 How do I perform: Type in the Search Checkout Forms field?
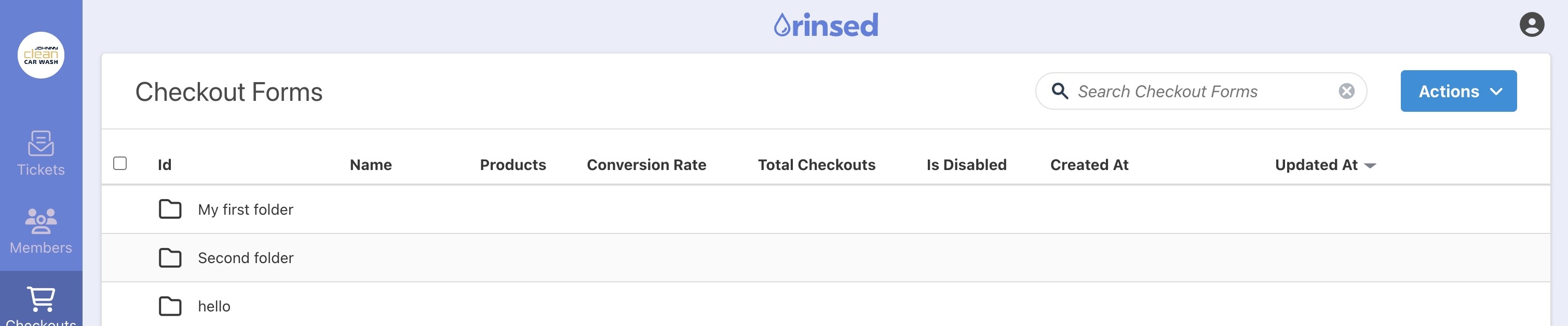coord(1202,92)
